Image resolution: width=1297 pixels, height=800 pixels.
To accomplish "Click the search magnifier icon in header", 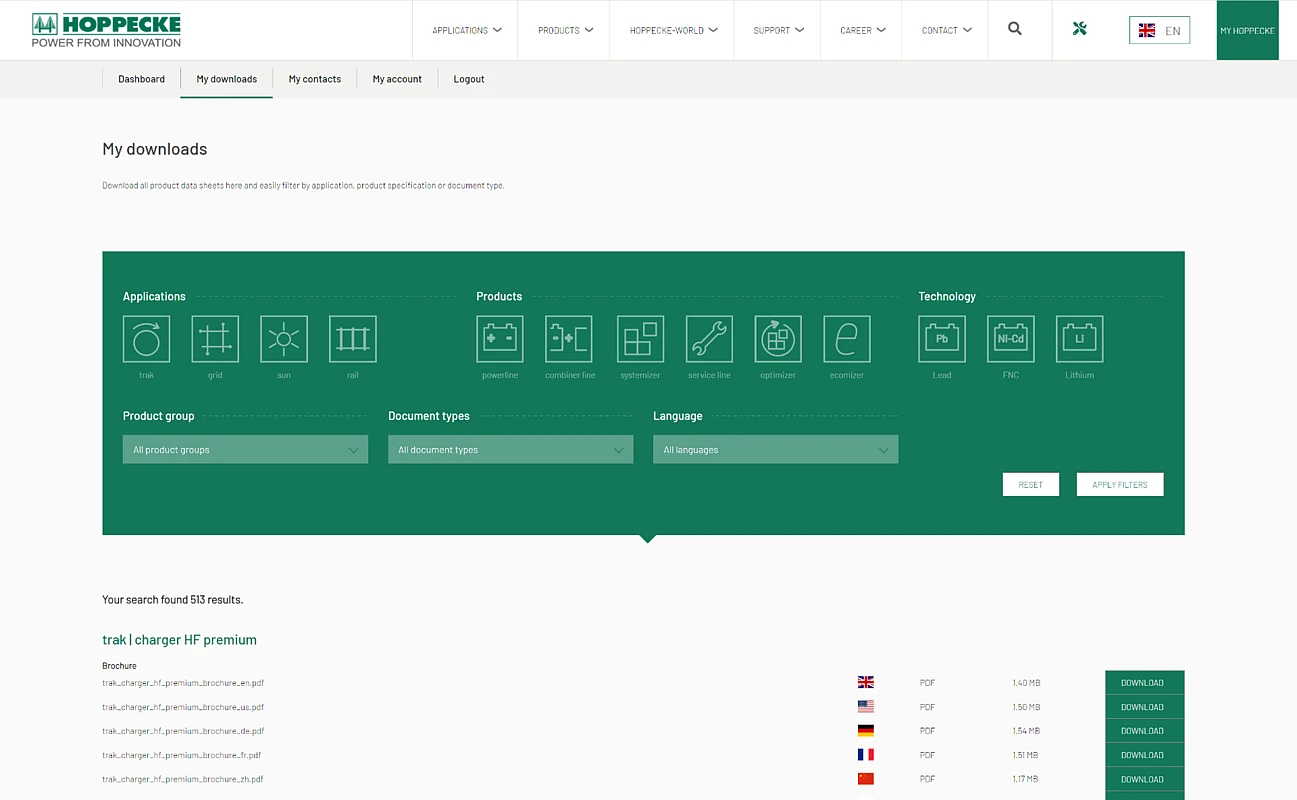I will (1015, 30).
